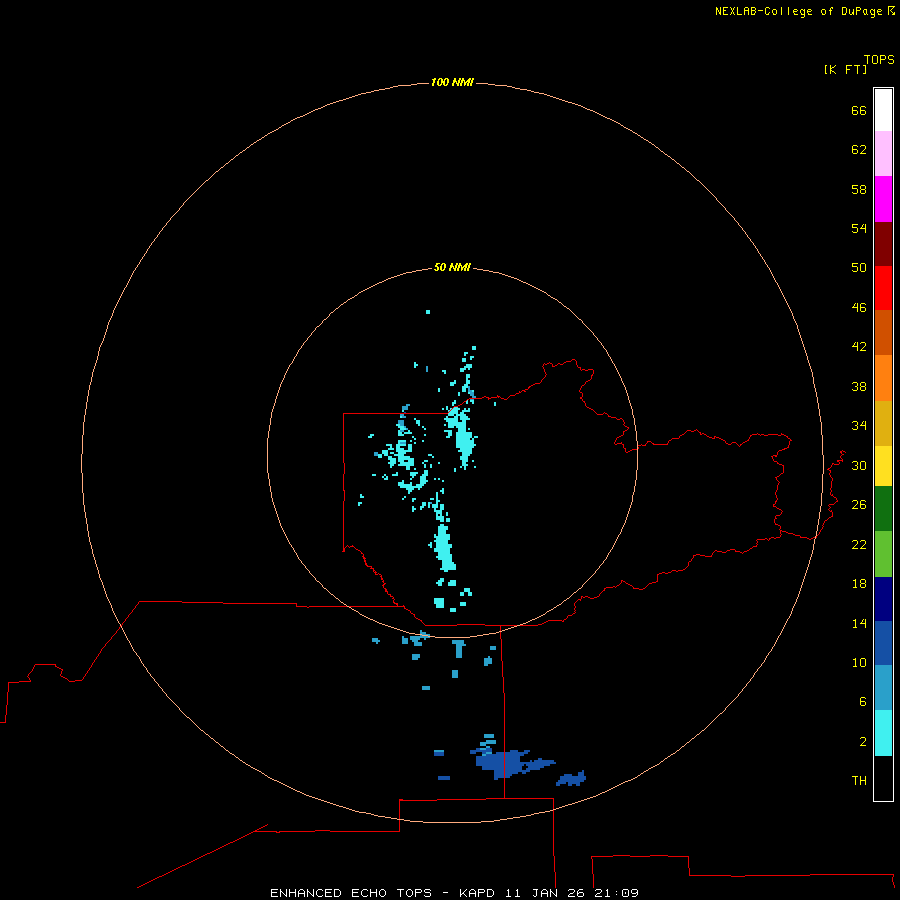Viewport: 900px width, 900px height.
Task: Click the 100 NMI range ring label
Action: (x=452, y=82)
